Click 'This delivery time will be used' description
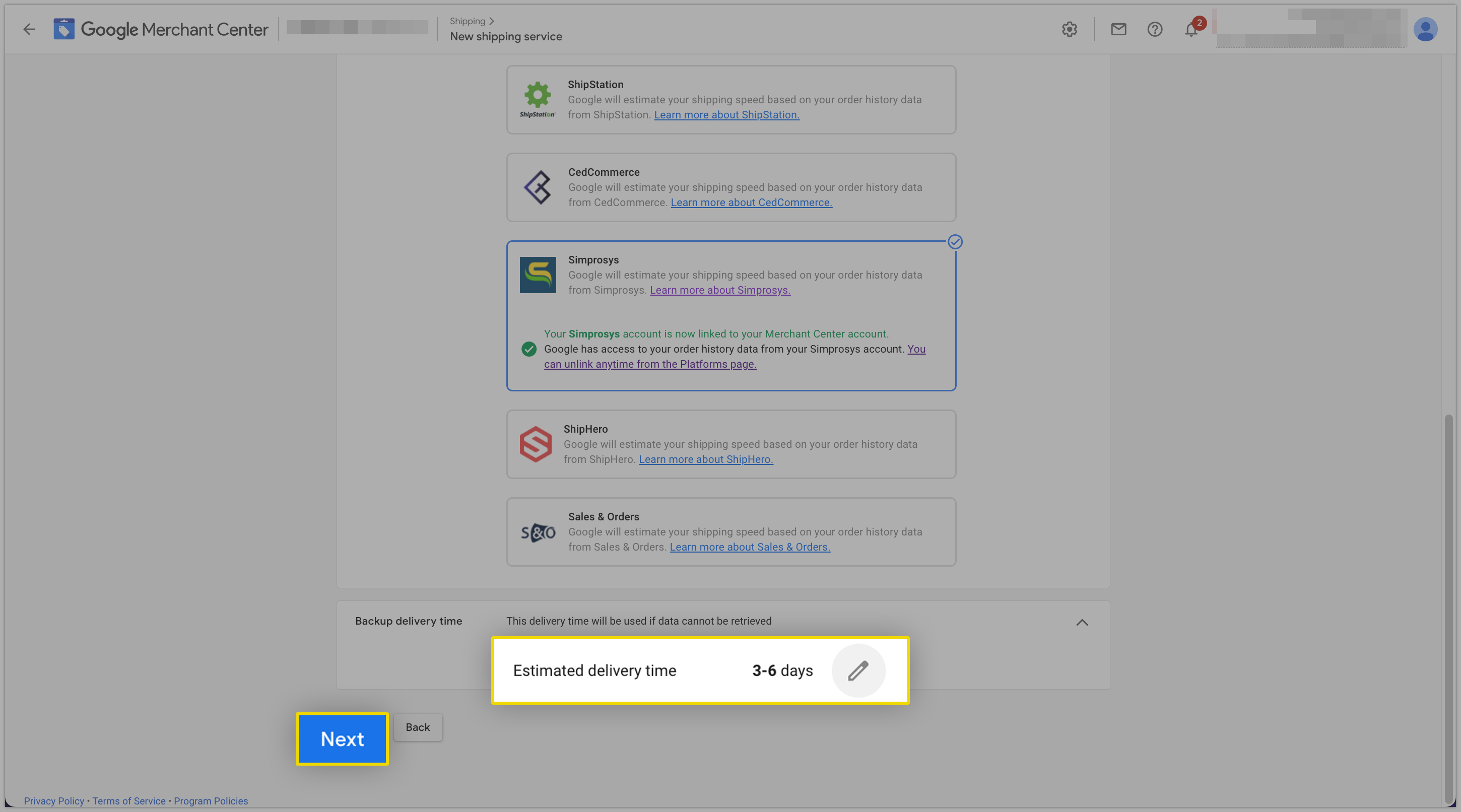 (639, 621)
